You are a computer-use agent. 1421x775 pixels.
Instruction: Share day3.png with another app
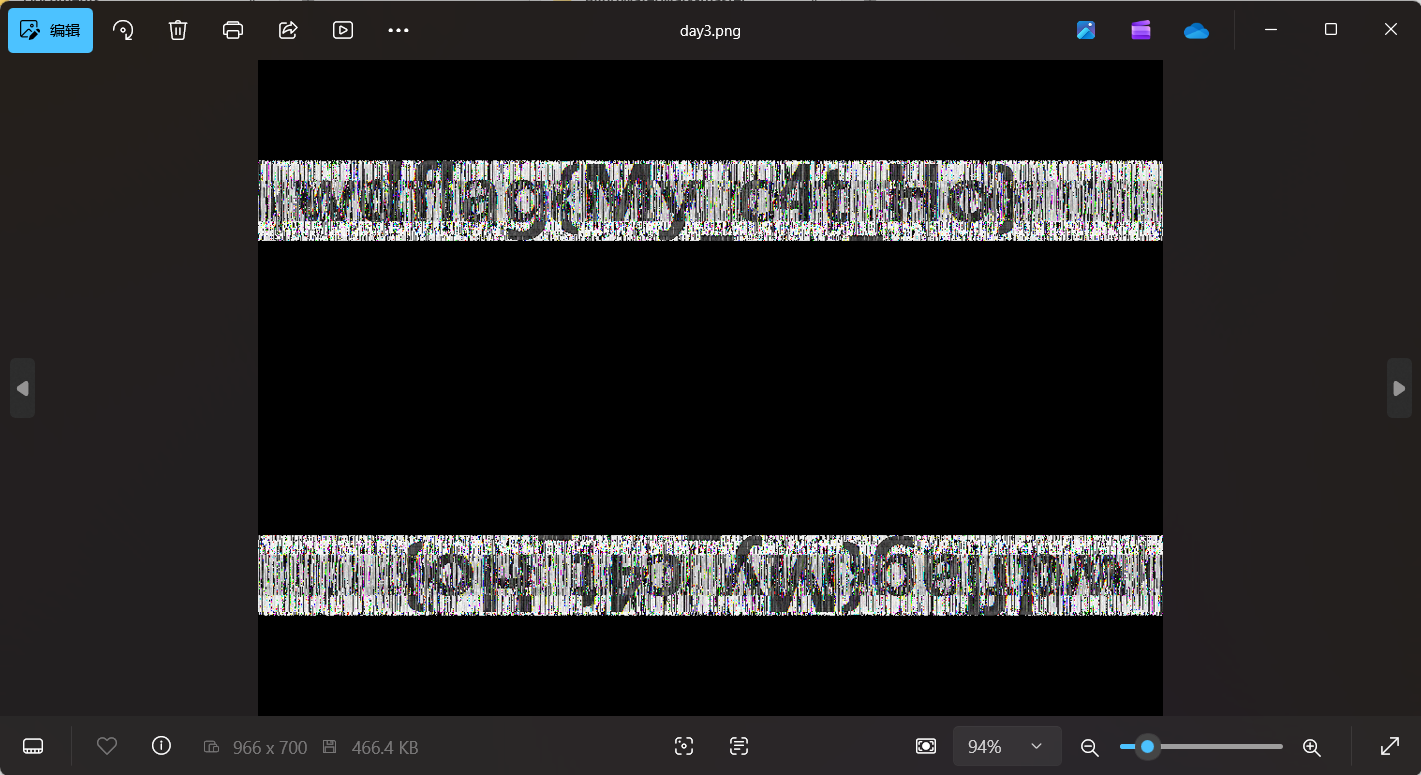(287, 30)
